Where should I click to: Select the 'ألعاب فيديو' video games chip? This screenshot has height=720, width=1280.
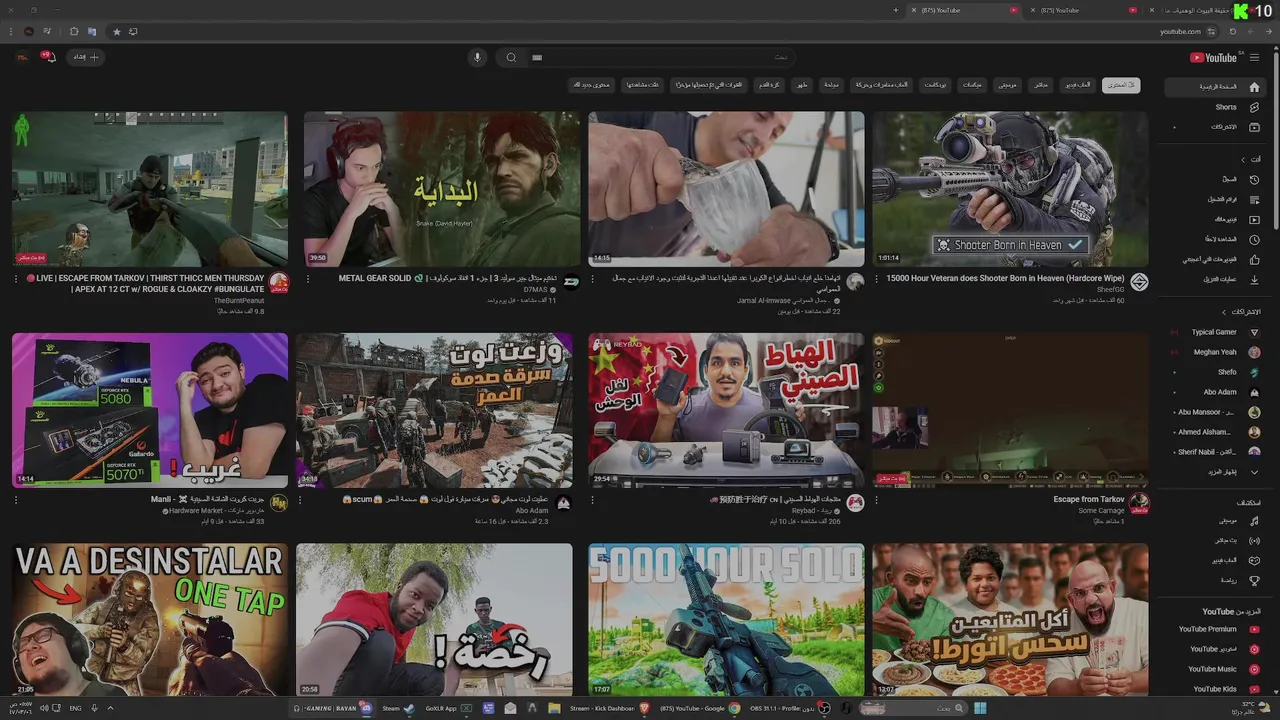(x=1077, y=85)
